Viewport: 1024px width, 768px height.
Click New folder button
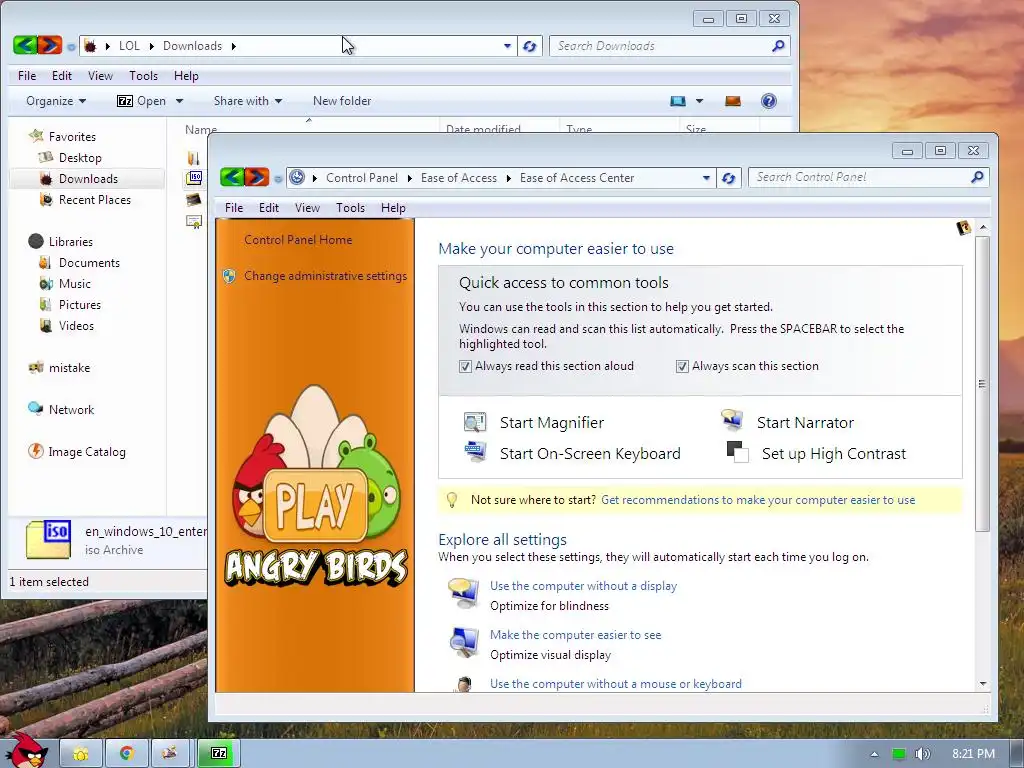(x=342, y=101)
